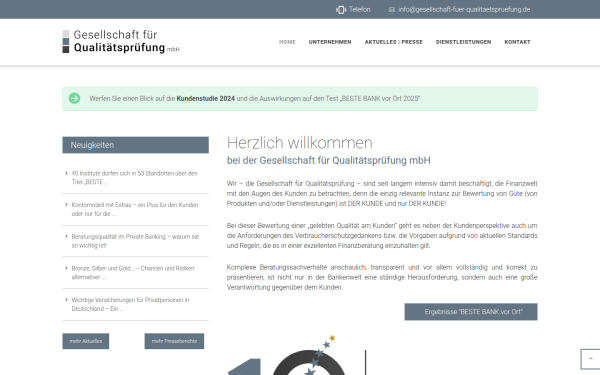This screenshot has height=375, width=600.
Task: Click the phone icon in top bar
Action: click(x=341, y=10)
